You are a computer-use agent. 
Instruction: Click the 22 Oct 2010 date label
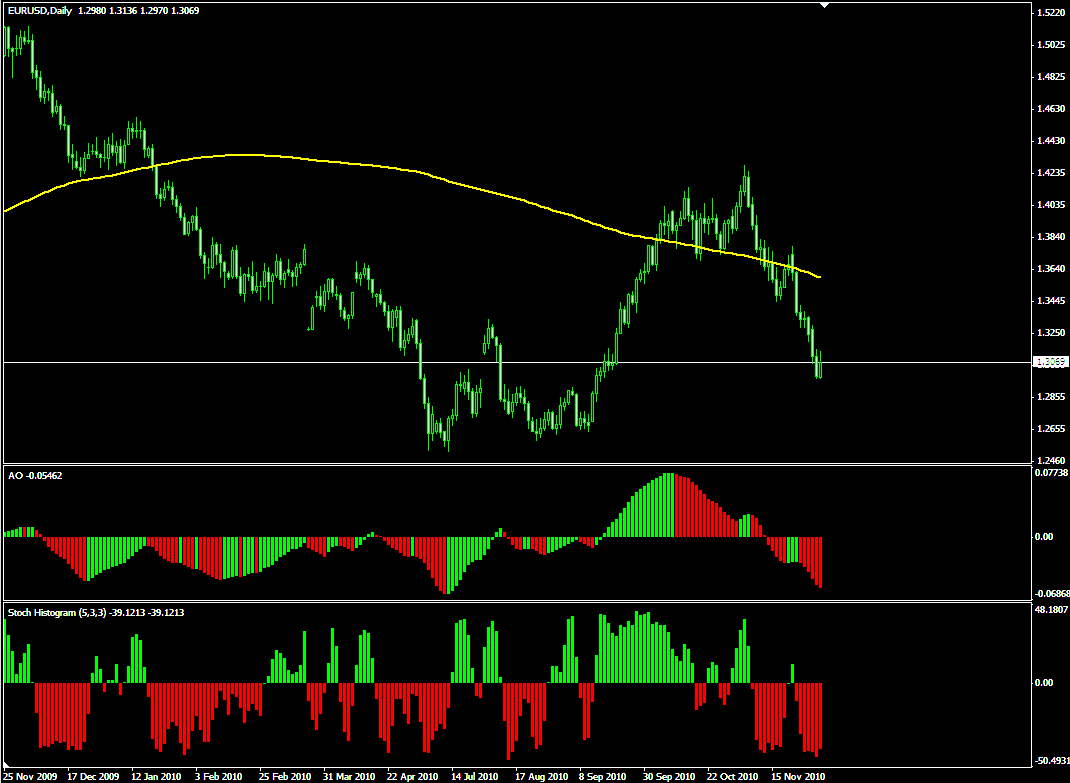click(x=733, y=777)
